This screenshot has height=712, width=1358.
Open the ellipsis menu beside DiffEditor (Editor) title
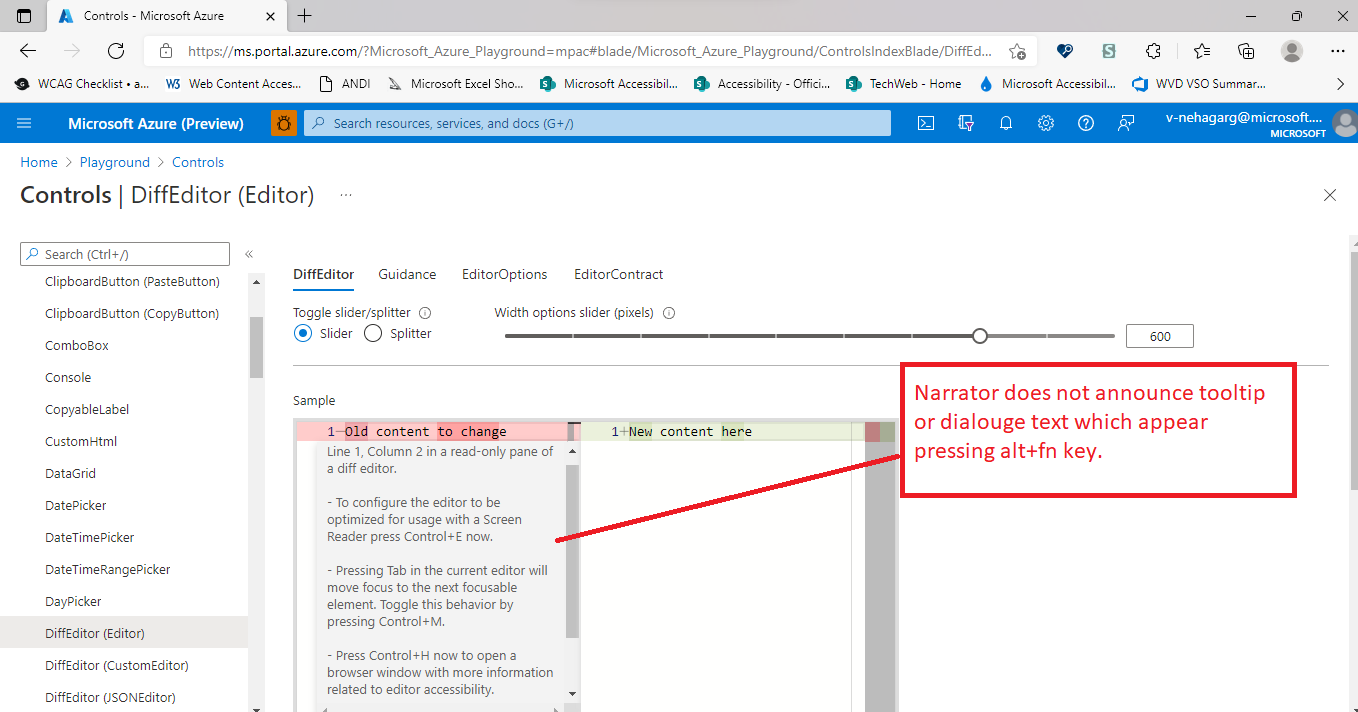345,195
